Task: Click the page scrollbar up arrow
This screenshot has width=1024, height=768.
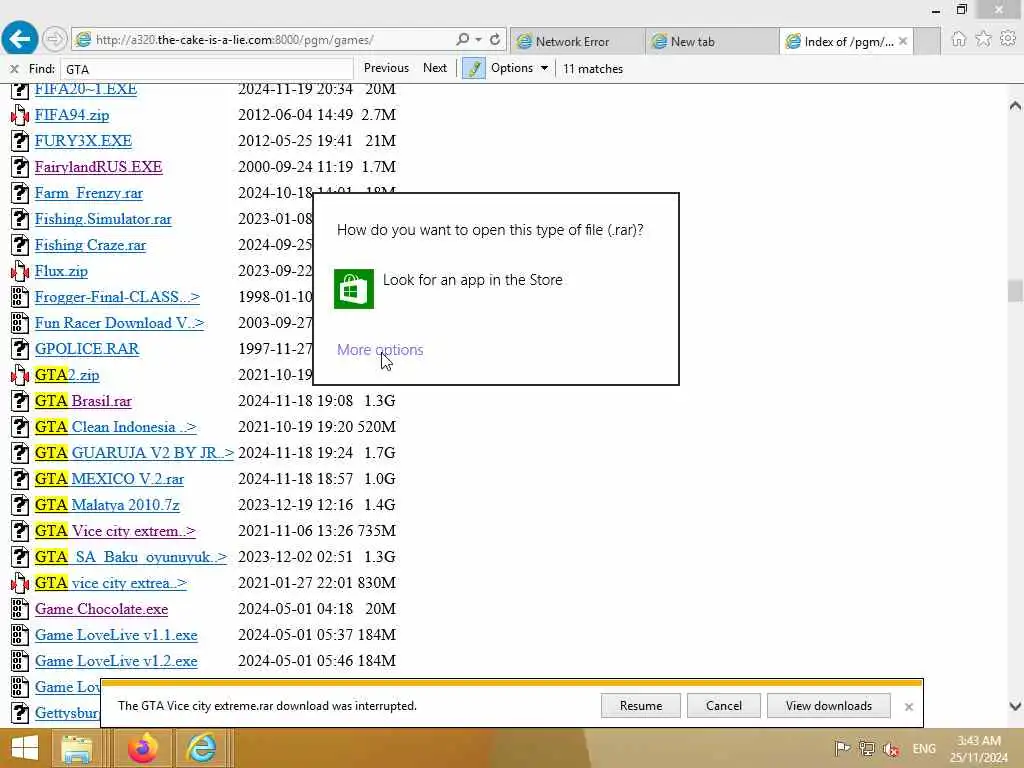Action: coord(1015,105)
